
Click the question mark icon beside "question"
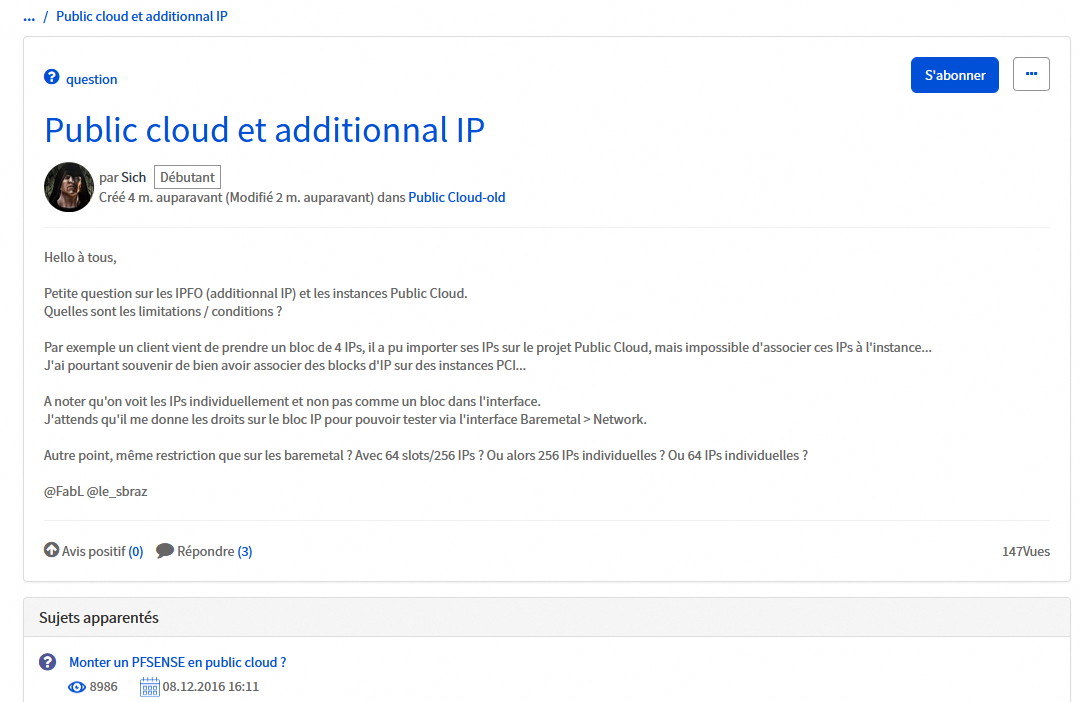[52, 78]
